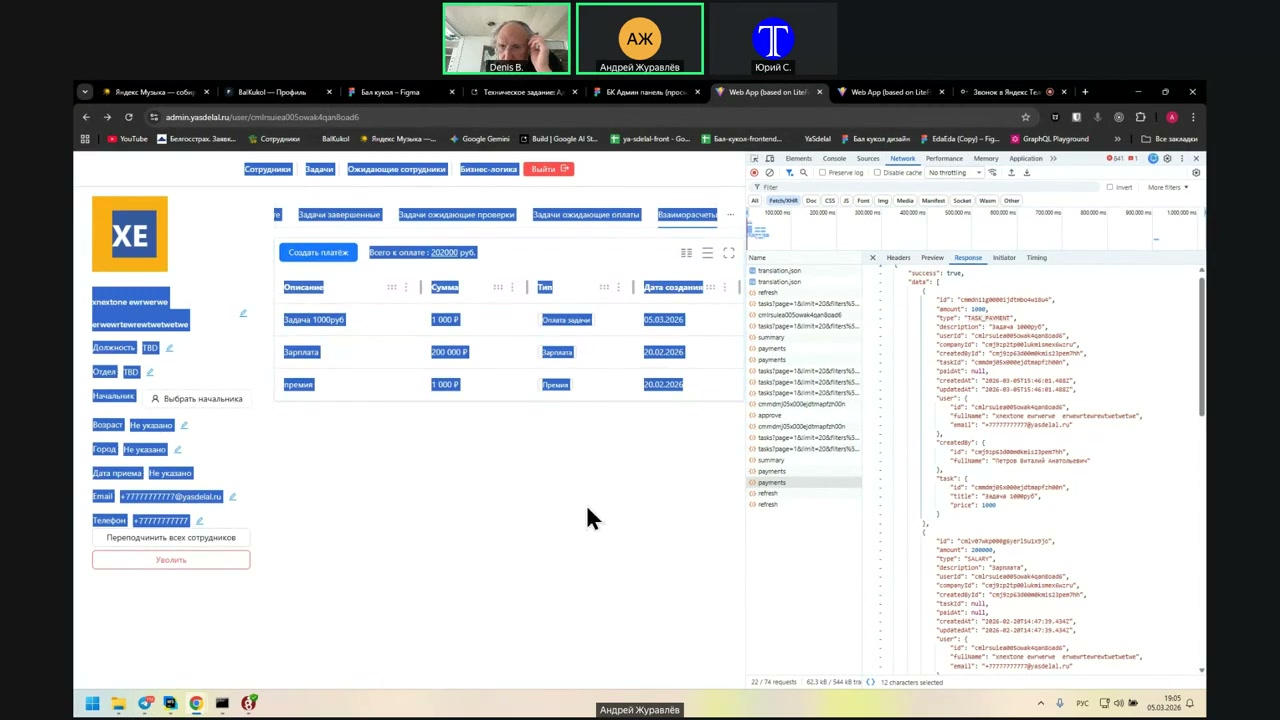This screenshot has width=1280, height=720.
Task: Tick the Invert filter checkbox
Action: 1109,187
